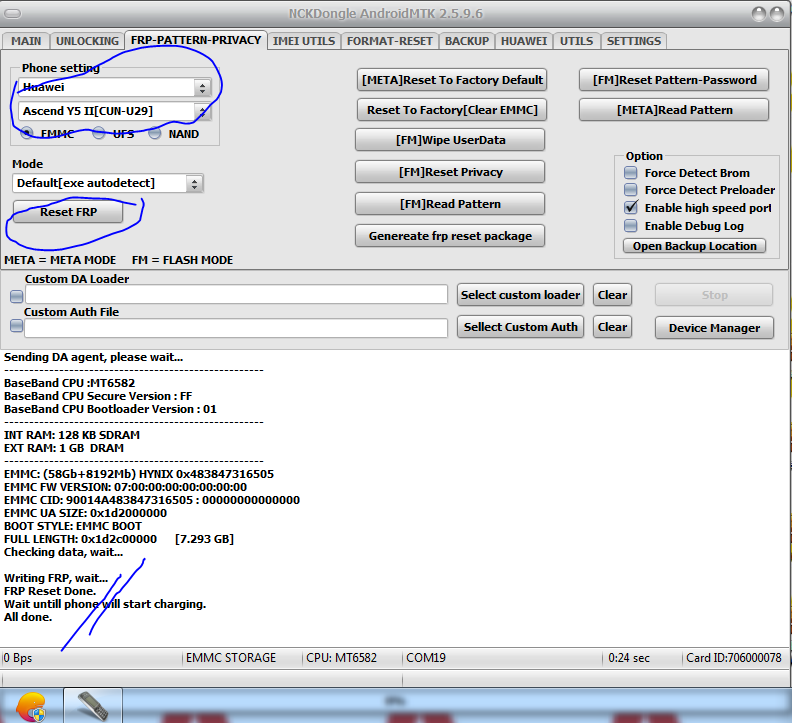Open the MAIN tab
The image size is (792, 723).
[x=26, y=41]
